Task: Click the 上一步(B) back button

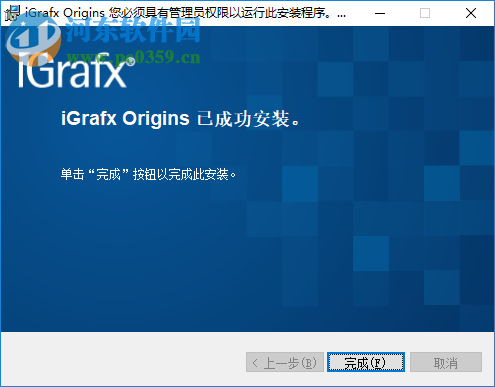Action: (x=285, y=362)
